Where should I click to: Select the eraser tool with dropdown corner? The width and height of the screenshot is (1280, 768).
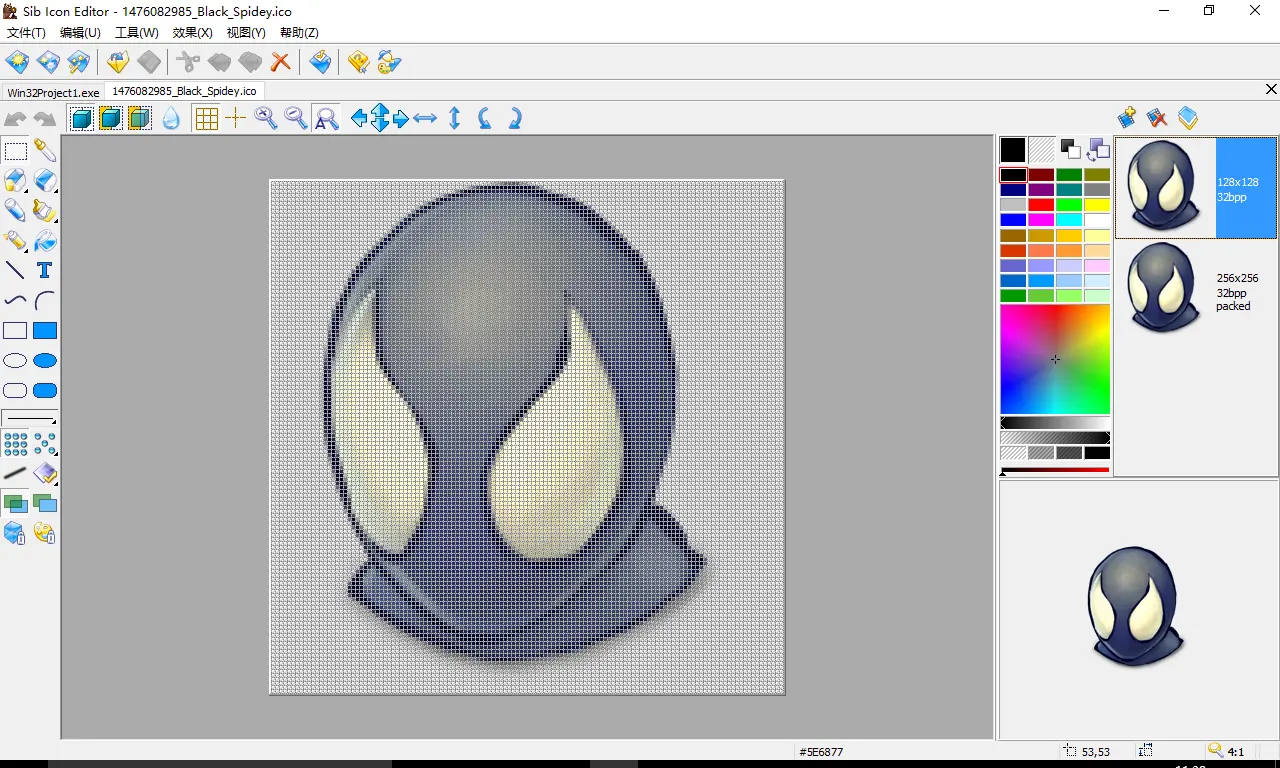point(45,180)
